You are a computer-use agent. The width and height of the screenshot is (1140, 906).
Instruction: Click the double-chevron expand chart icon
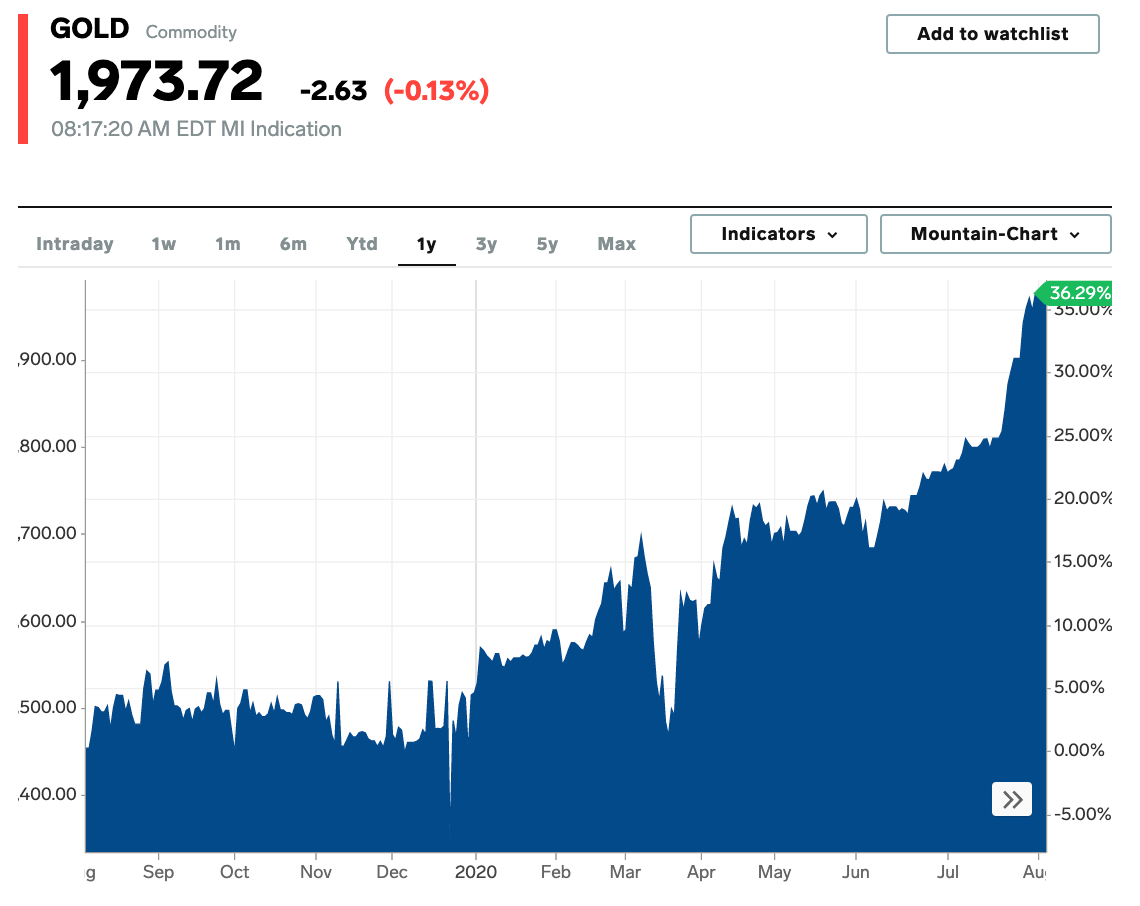(x=1011, y=799)
